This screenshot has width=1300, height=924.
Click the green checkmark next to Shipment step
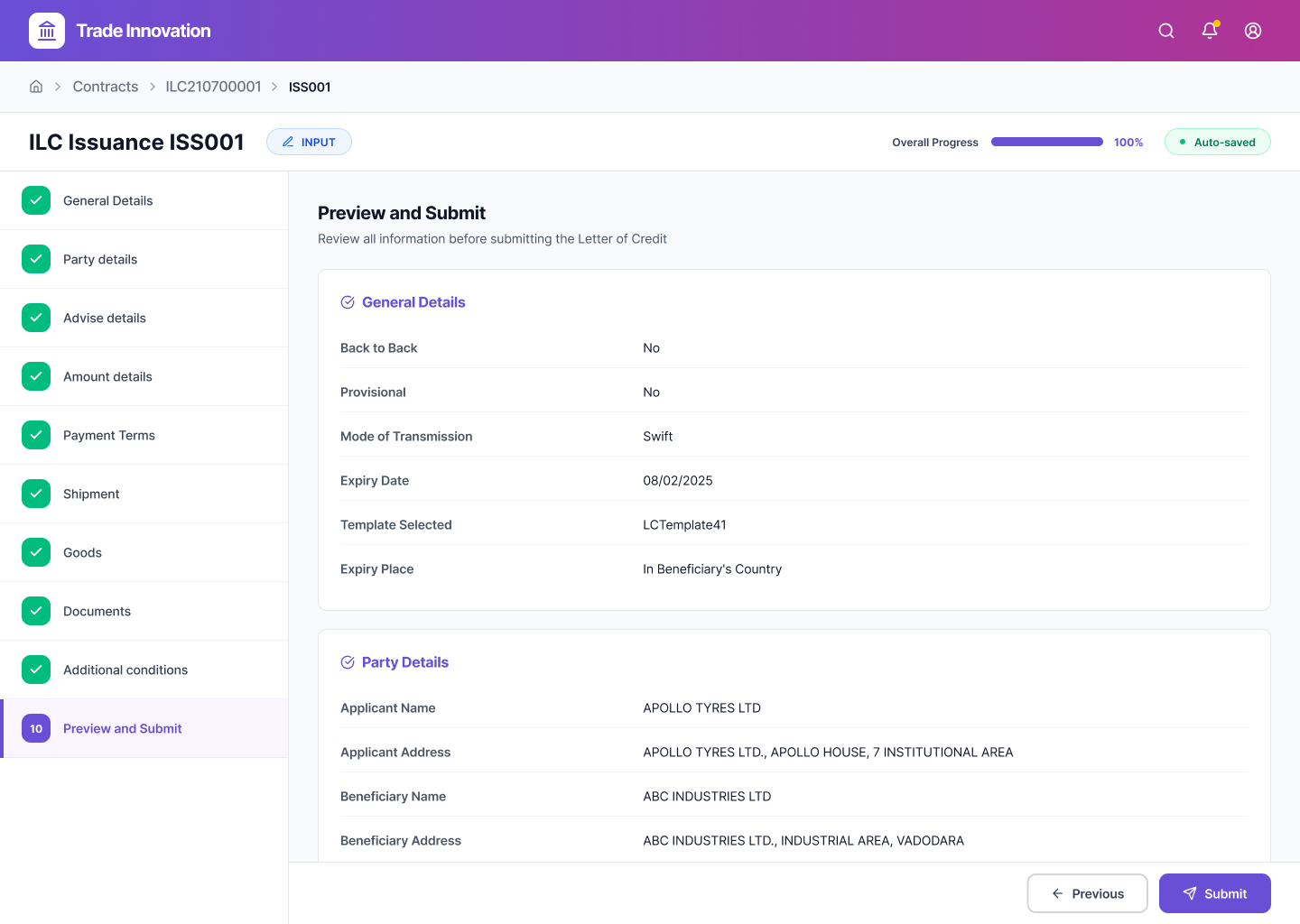pos(36,494)
